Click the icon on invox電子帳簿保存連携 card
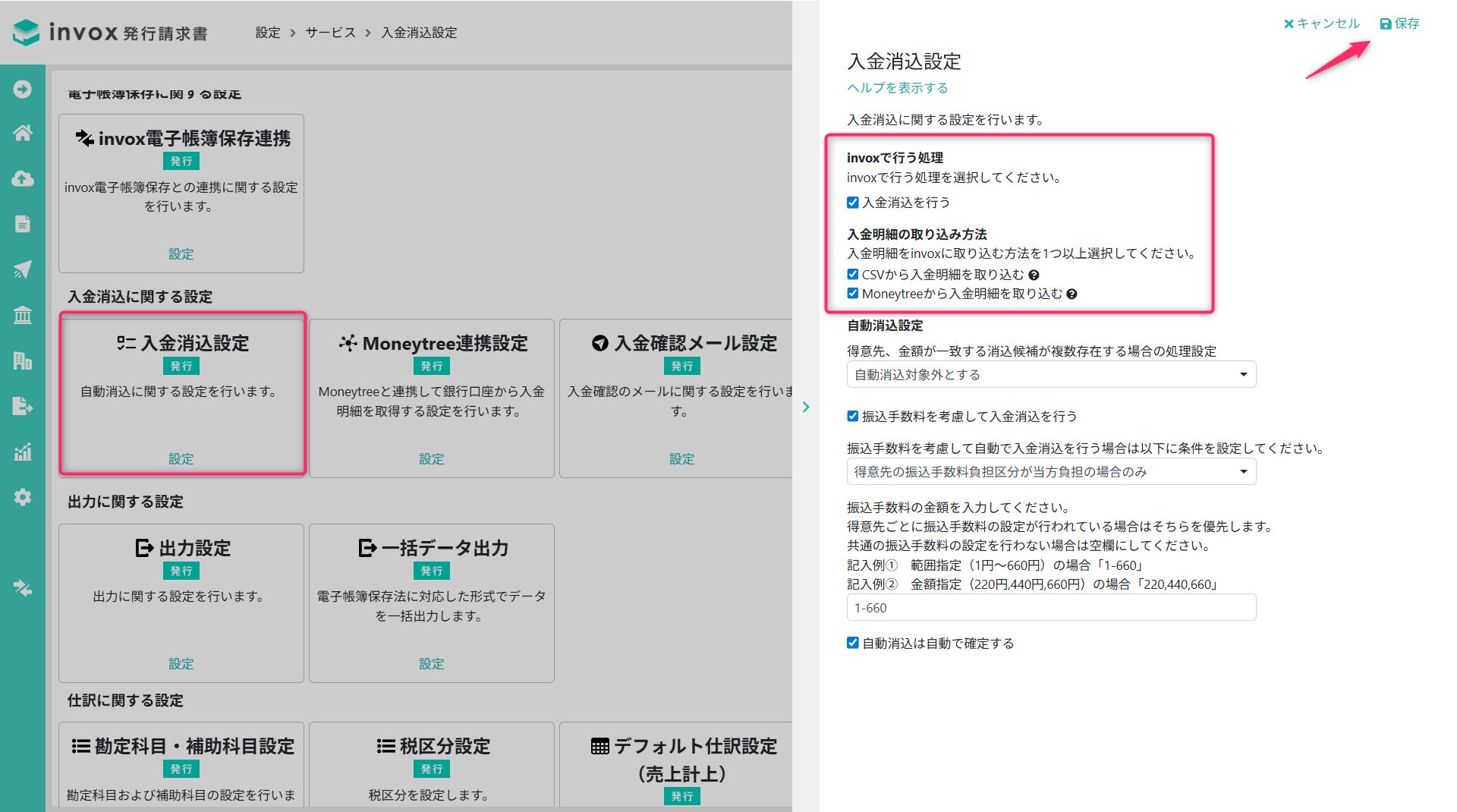The height and width of the screenshot is (812, 1457). point(83,138)
